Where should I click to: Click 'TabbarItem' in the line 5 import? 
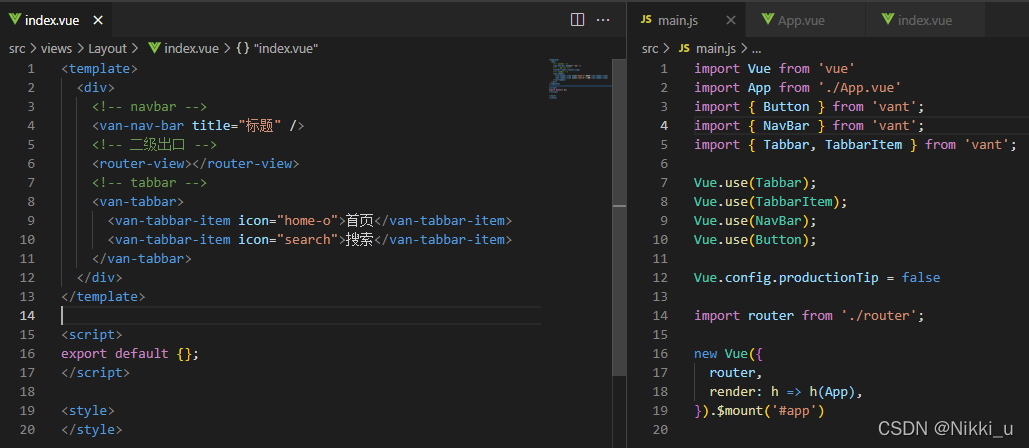pos(863,144)
